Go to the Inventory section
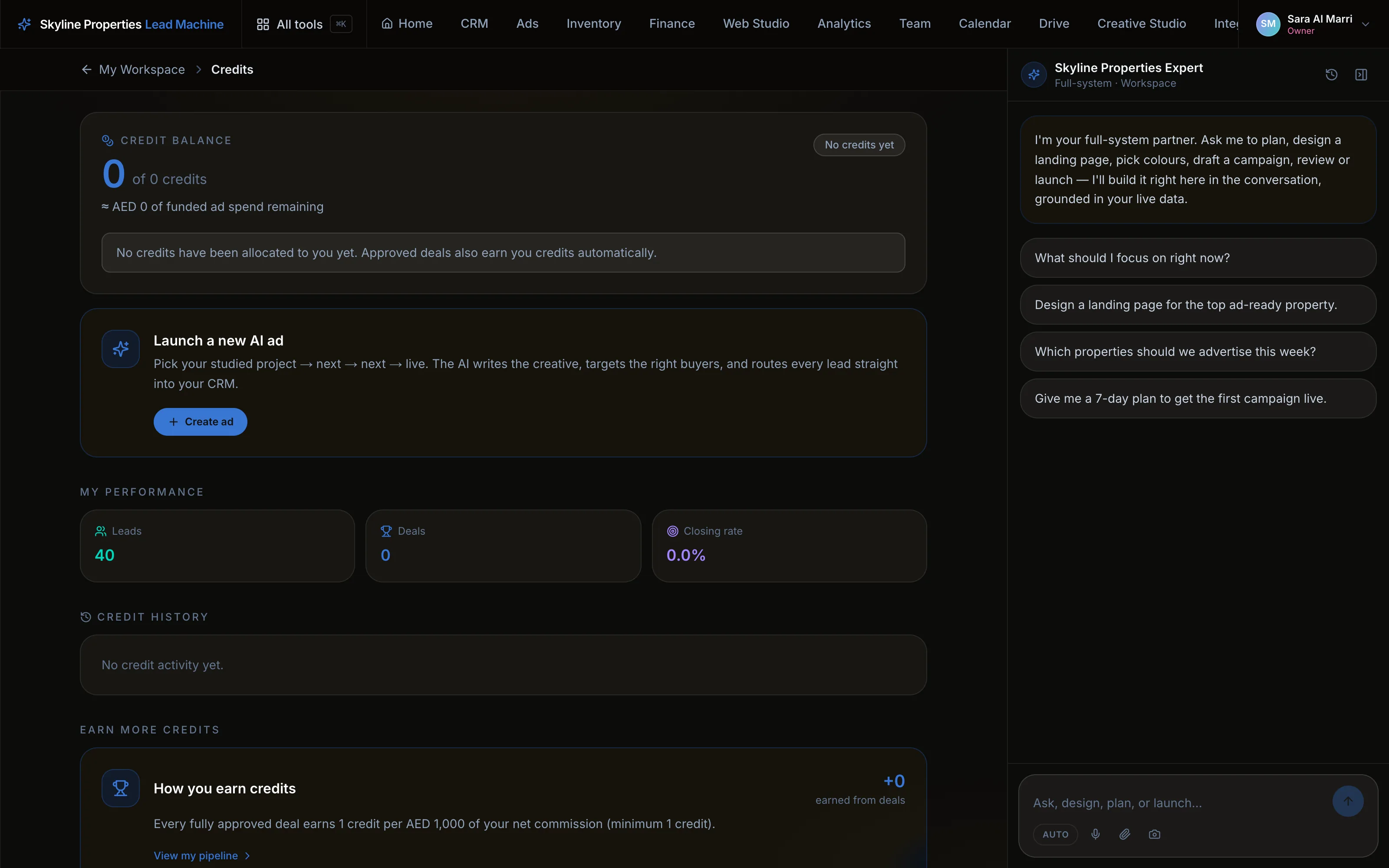Screen dimensions: 1389x868 coord(593,23)
